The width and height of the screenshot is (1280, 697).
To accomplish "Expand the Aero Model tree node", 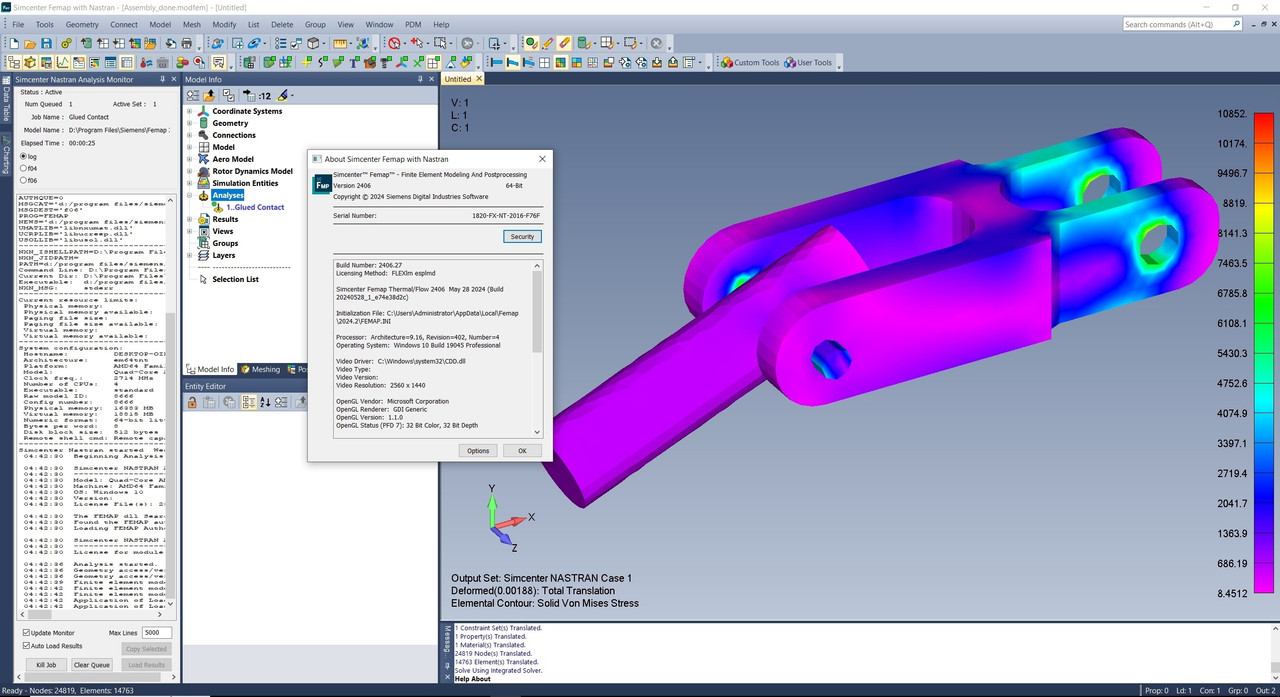I will 189,159.
